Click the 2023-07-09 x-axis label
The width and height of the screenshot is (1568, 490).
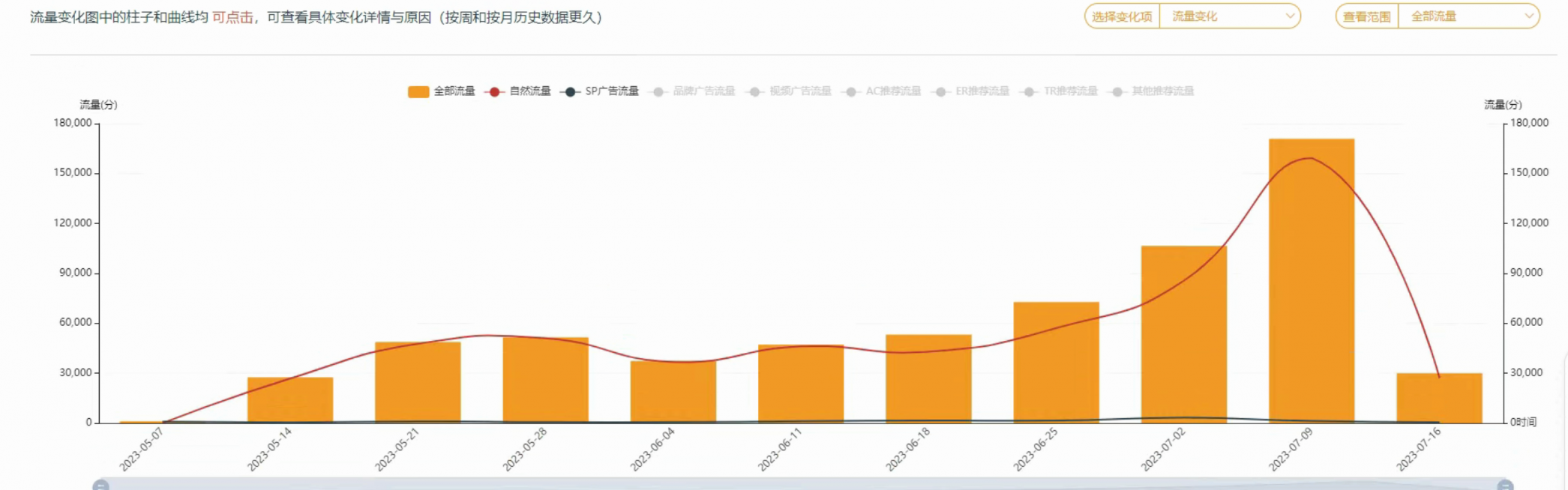tap(1291, 450)
